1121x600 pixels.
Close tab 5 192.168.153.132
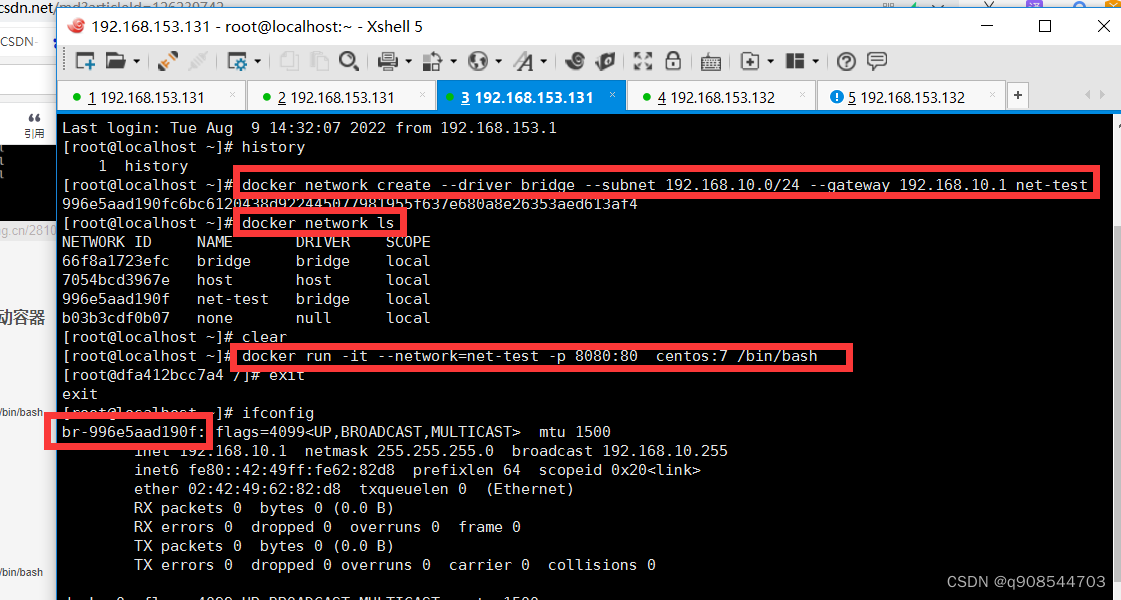[992, 94]
